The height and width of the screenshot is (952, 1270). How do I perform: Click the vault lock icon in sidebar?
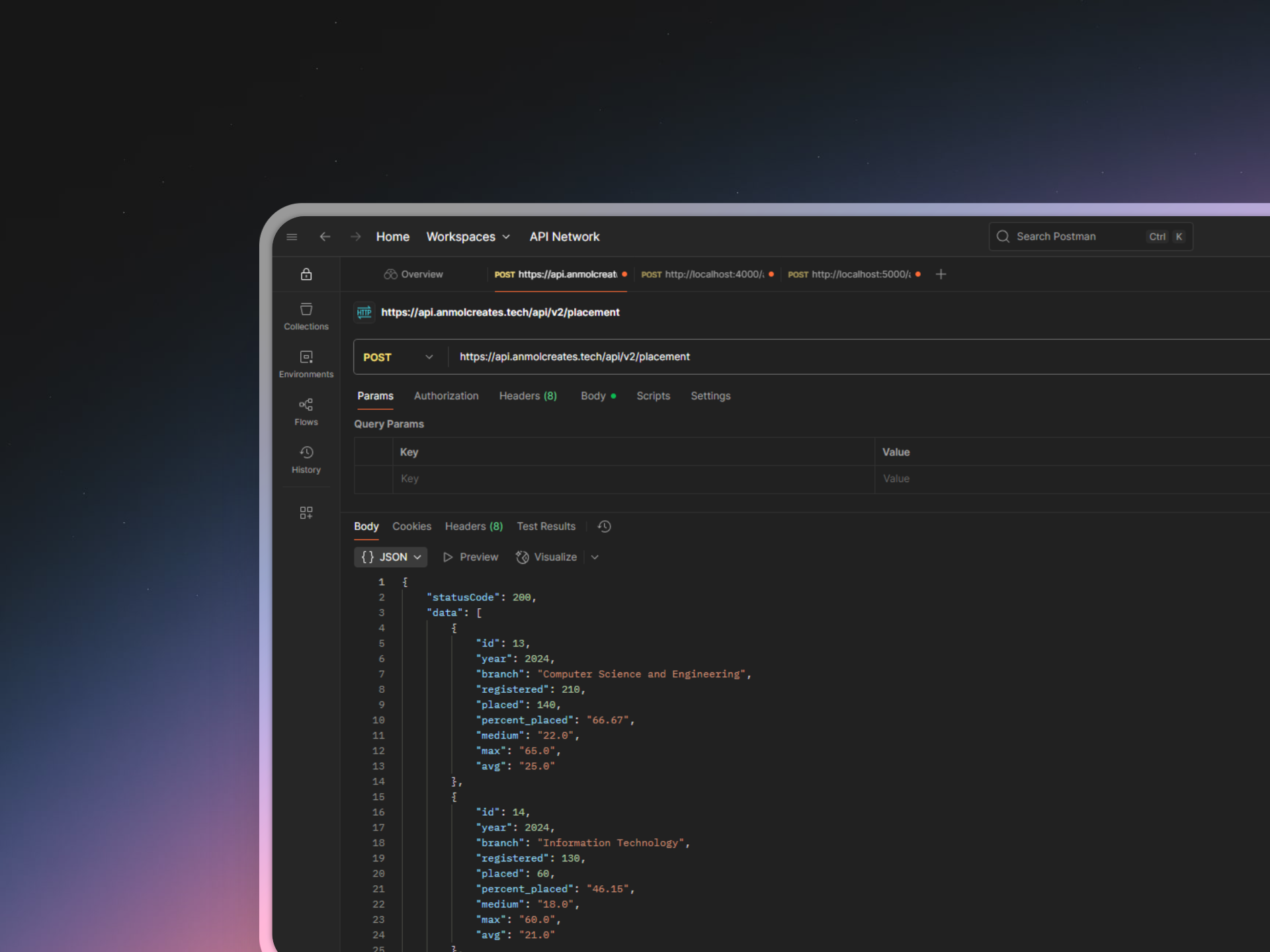point(306,274)
